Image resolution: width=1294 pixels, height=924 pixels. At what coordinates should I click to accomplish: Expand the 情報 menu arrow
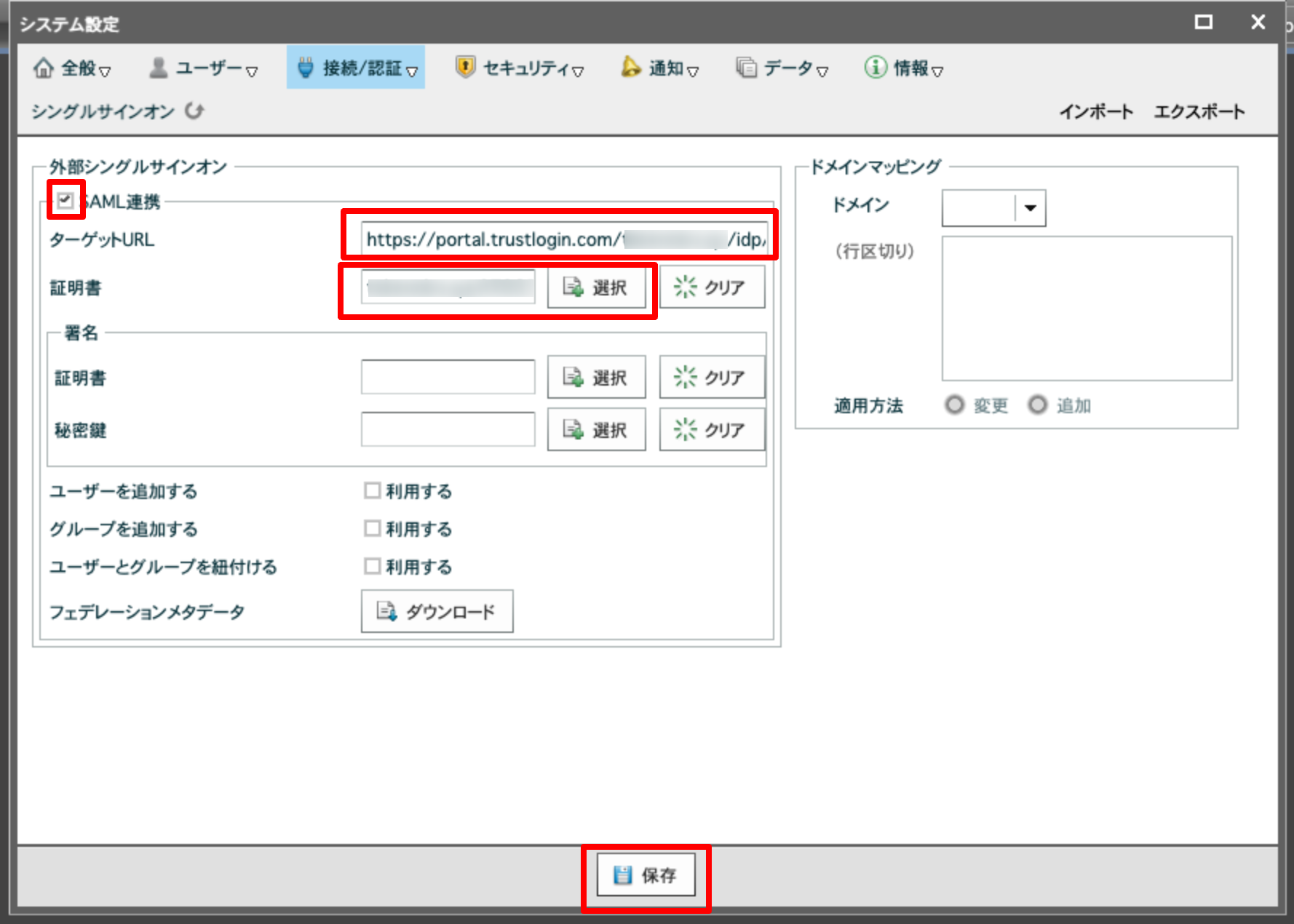point(937,71)
